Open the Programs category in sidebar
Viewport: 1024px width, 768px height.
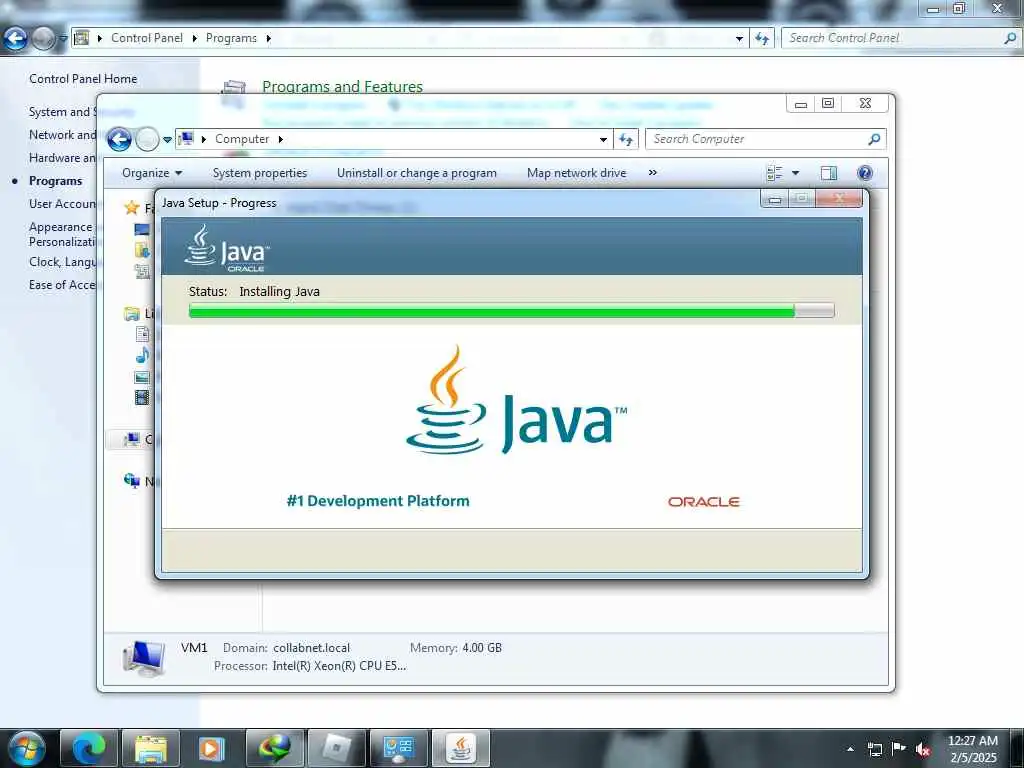pyautogui.click(x=56, y=181)
